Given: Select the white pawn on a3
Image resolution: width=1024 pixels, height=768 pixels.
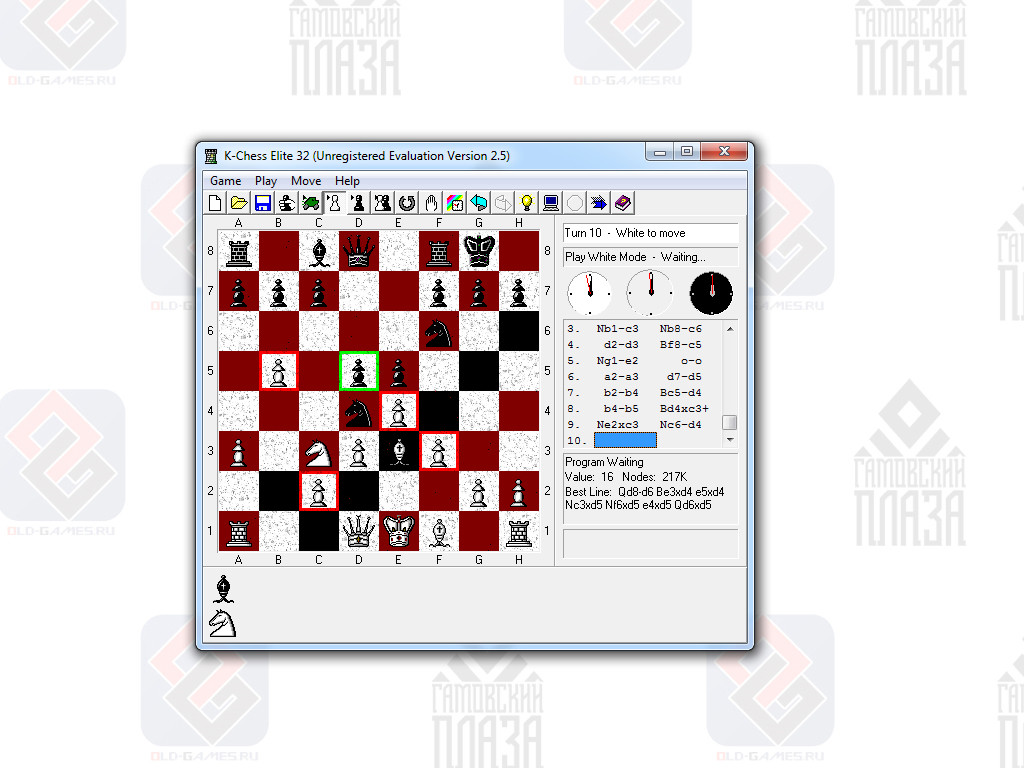Looking at the screenshot, I should (x=239, y=451).
